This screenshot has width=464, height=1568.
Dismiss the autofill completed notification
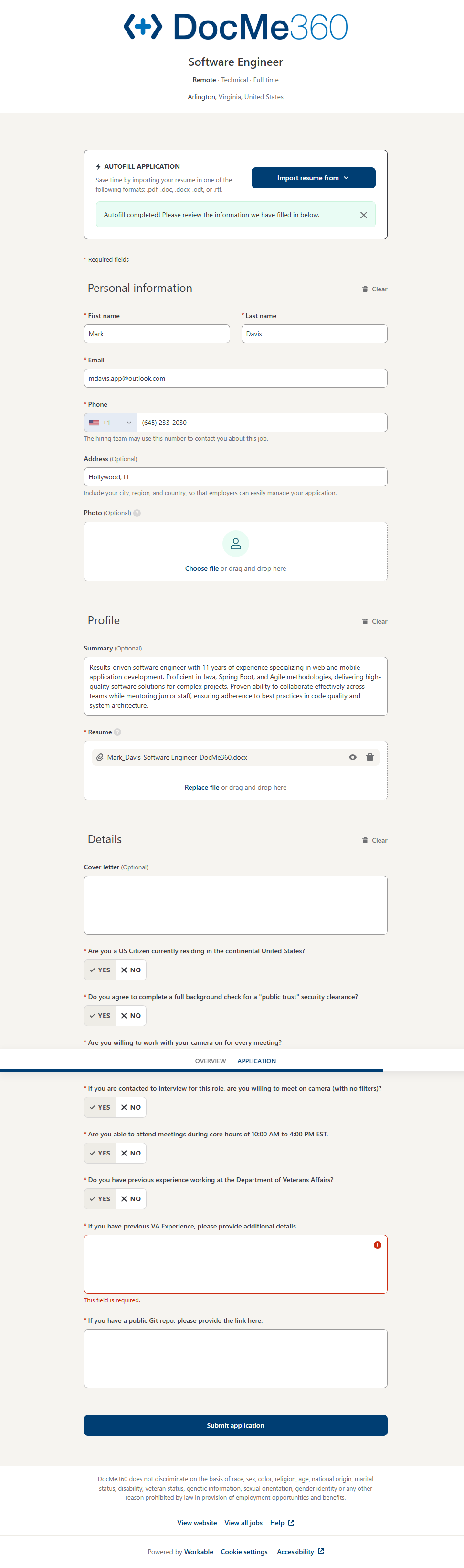tap(364, 215)
